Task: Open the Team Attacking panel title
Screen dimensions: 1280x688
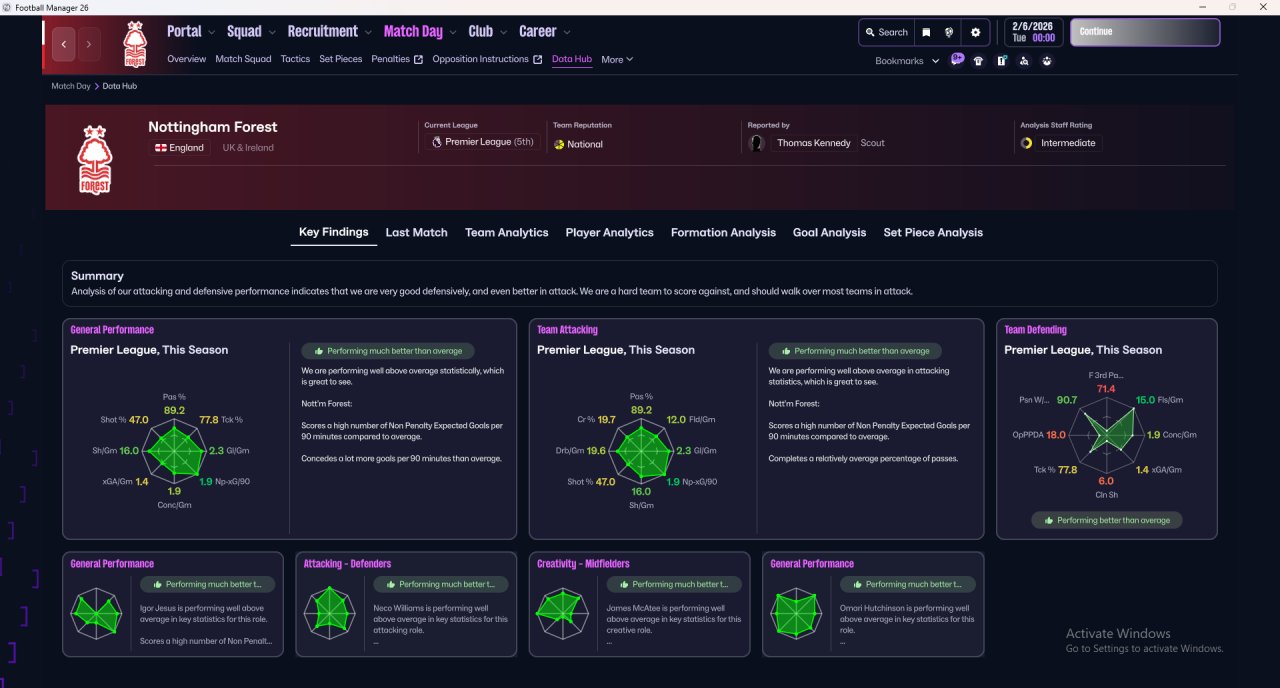Action: pos(567,330)
